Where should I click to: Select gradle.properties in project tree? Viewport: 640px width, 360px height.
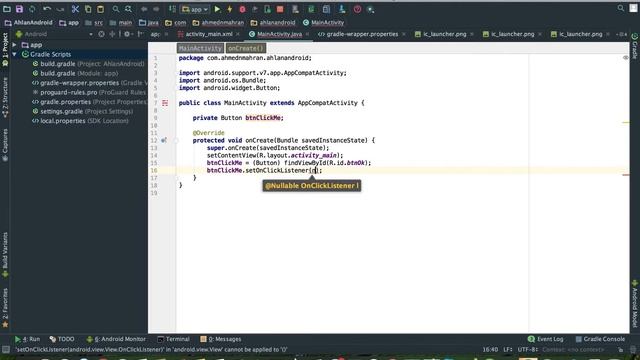tap(89, 102)
